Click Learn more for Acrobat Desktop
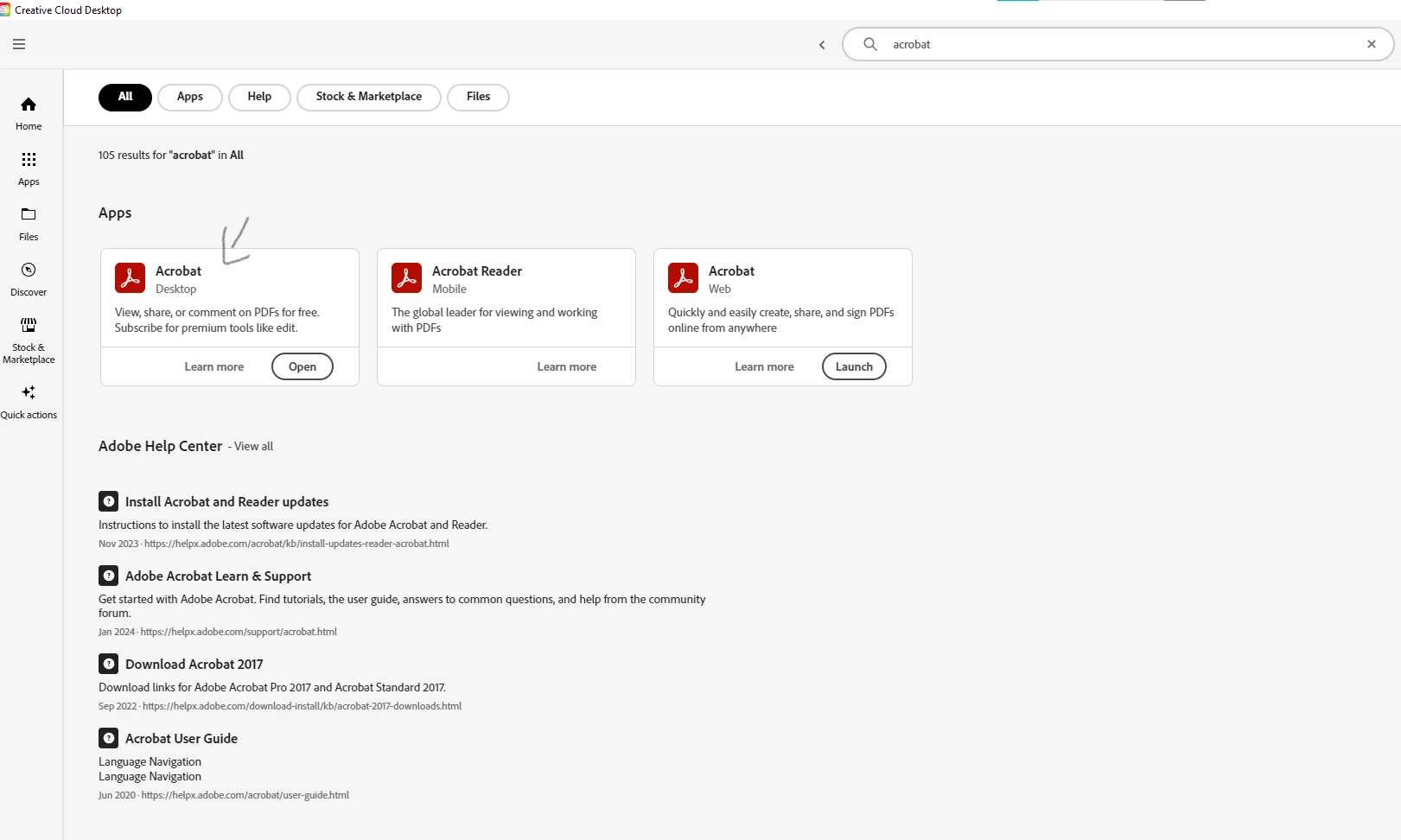The height and width of the screenshot is (840, 1401). pos(214,366)
